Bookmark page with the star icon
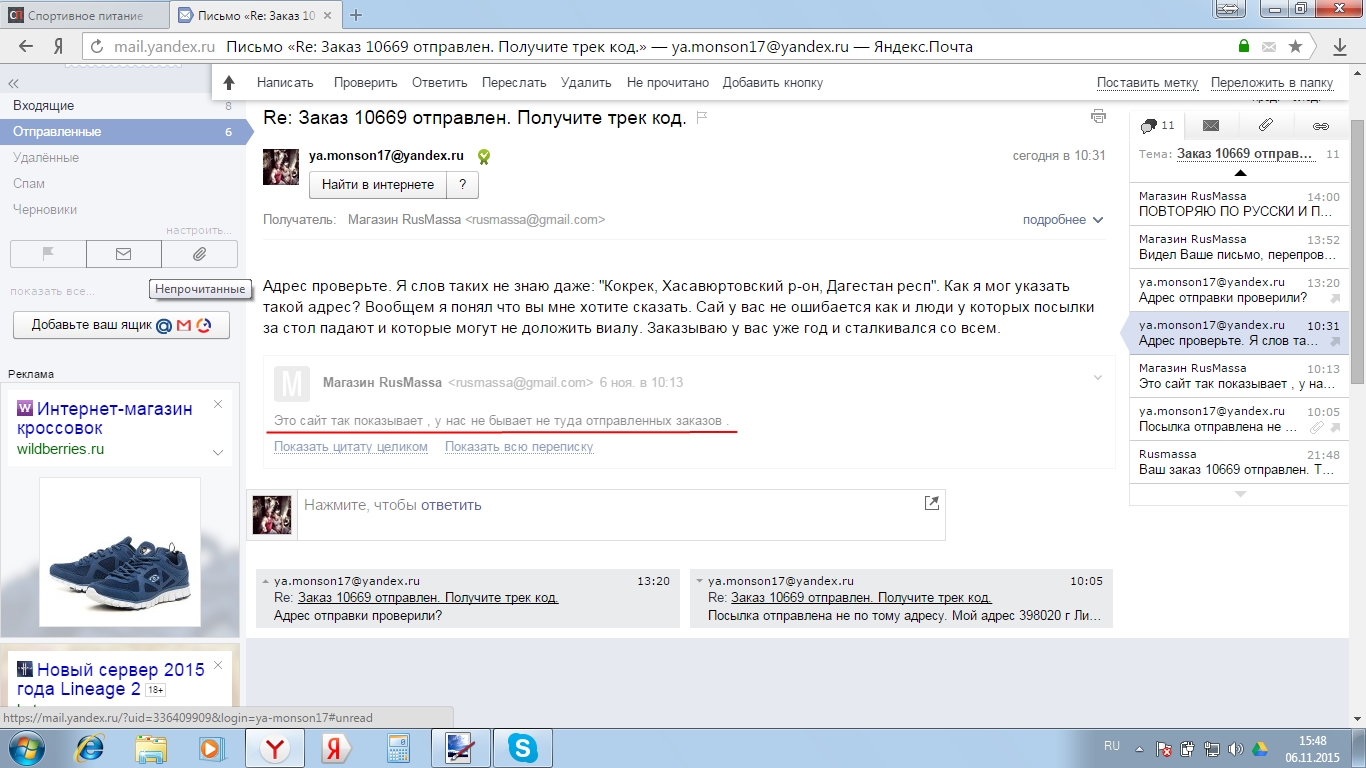 click(x=1295, y=47)
